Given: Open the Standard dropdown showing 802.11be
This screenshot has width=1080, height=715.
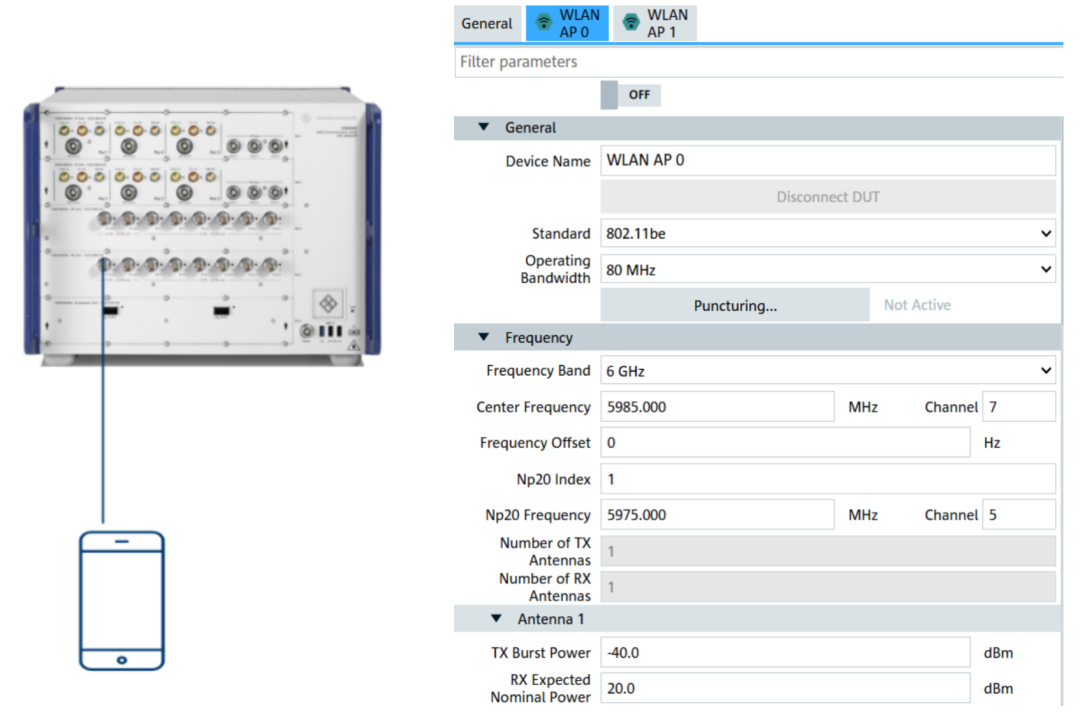Looking at the screenshot, I should 827,234.
